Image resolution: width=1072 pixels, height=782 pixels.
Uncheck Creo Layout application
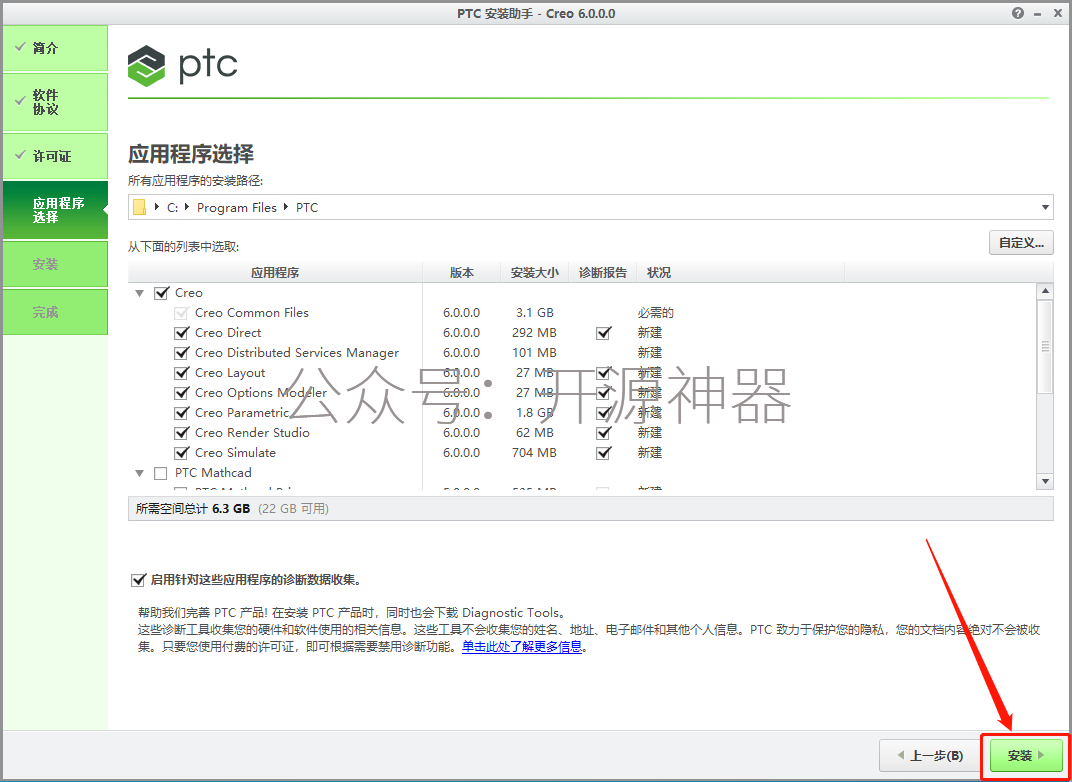pyautogui.click(x=182, y=373)
